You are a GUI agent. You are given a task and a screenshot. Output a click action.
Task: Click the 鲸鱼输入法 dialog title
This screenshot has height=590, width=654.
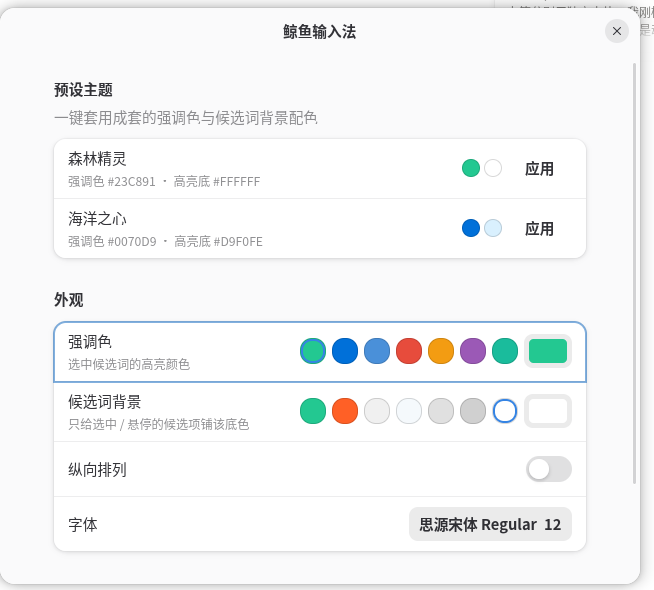pyautogui.click(x=320, y=32)
